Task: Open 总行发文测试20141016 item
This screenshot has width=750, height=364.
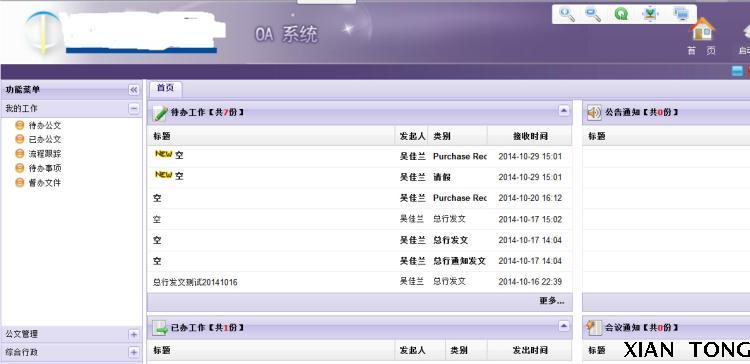Action: coord(195,282)
